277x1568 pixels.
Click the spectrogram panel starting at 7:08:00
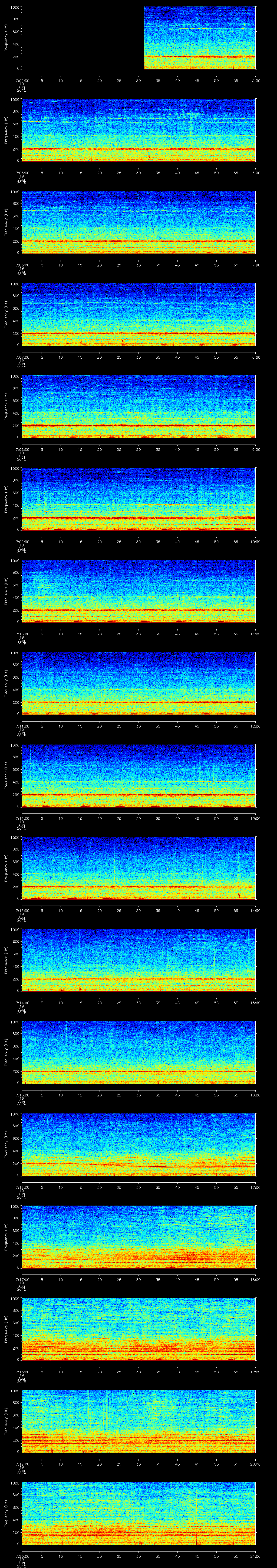(x=139, y=407)
